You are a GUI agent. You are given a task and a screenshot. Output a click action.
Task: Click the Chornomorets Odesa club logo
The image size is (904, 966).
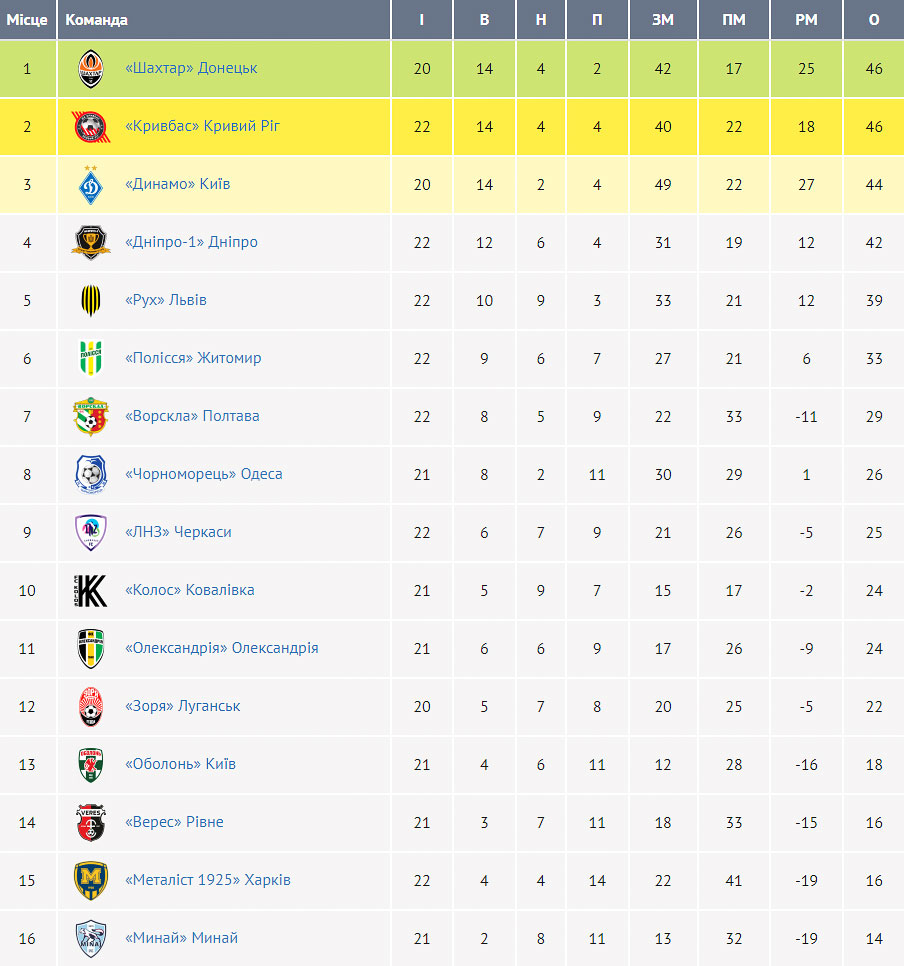point(91,474)
